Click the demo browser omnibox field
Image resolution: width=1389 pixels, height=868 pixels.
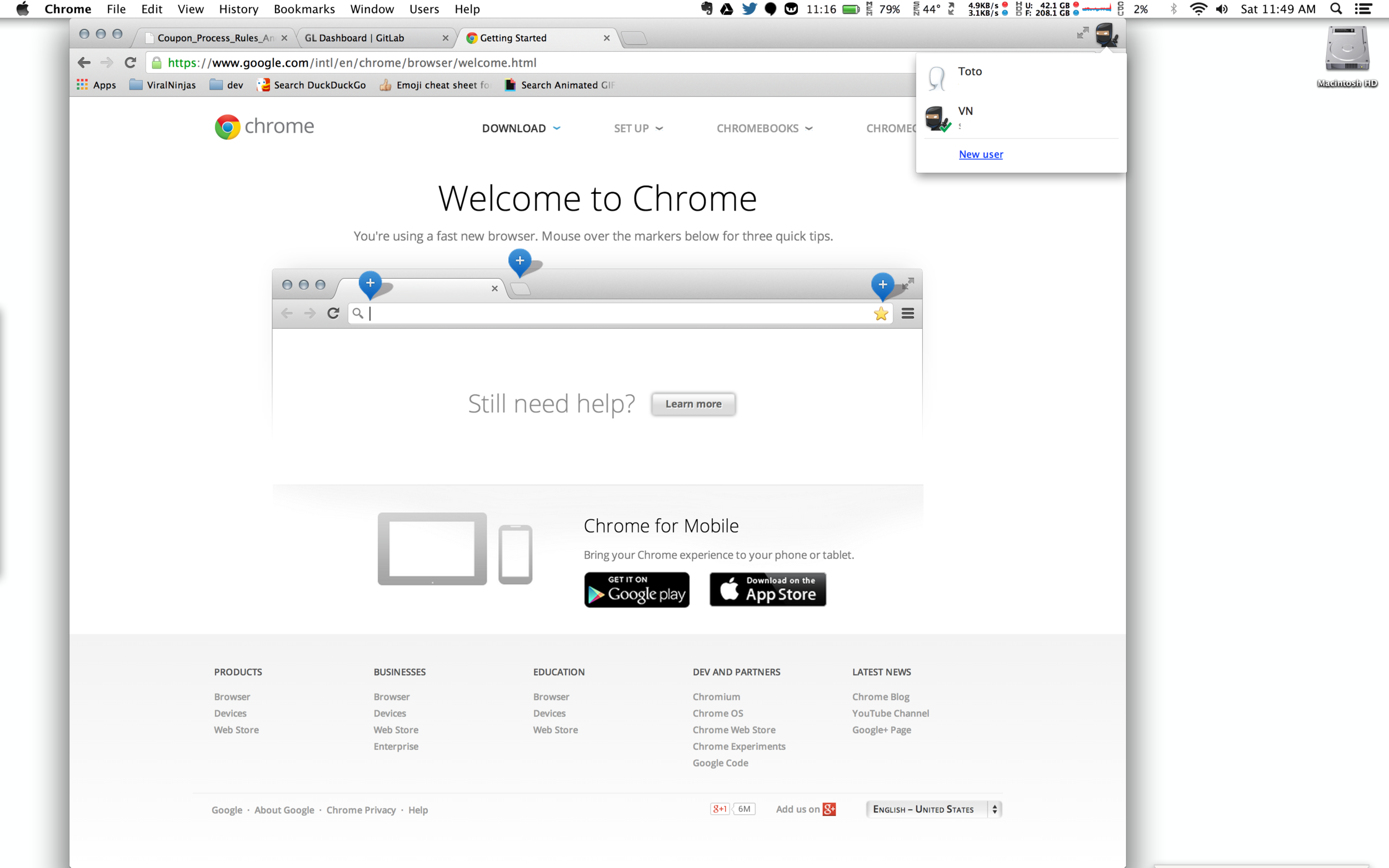620,313
